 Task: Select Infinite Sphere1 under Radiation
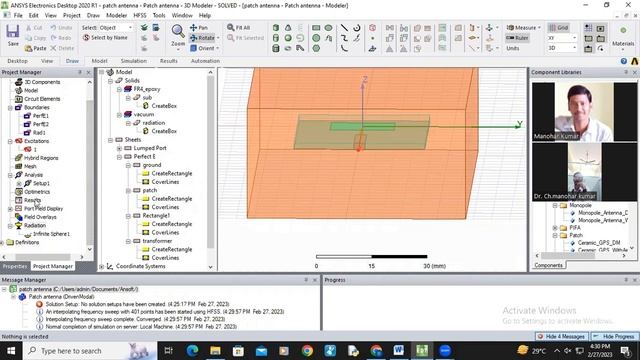51,234
